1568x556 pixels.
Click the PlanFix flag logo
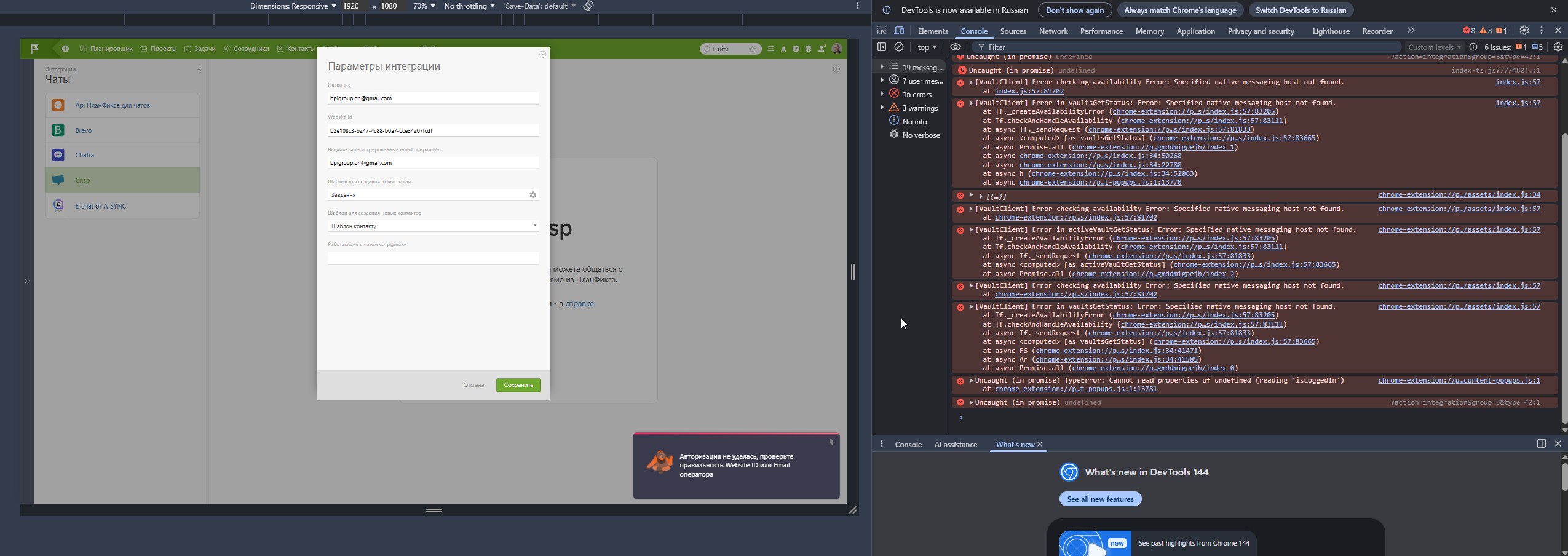click(x=34, y=49)
